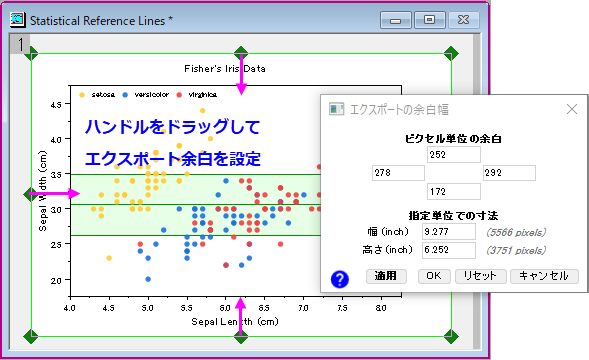Click the graph window vertical scrollbar
The width and height of the screenshot is (589, 360).
coord(476,192)
